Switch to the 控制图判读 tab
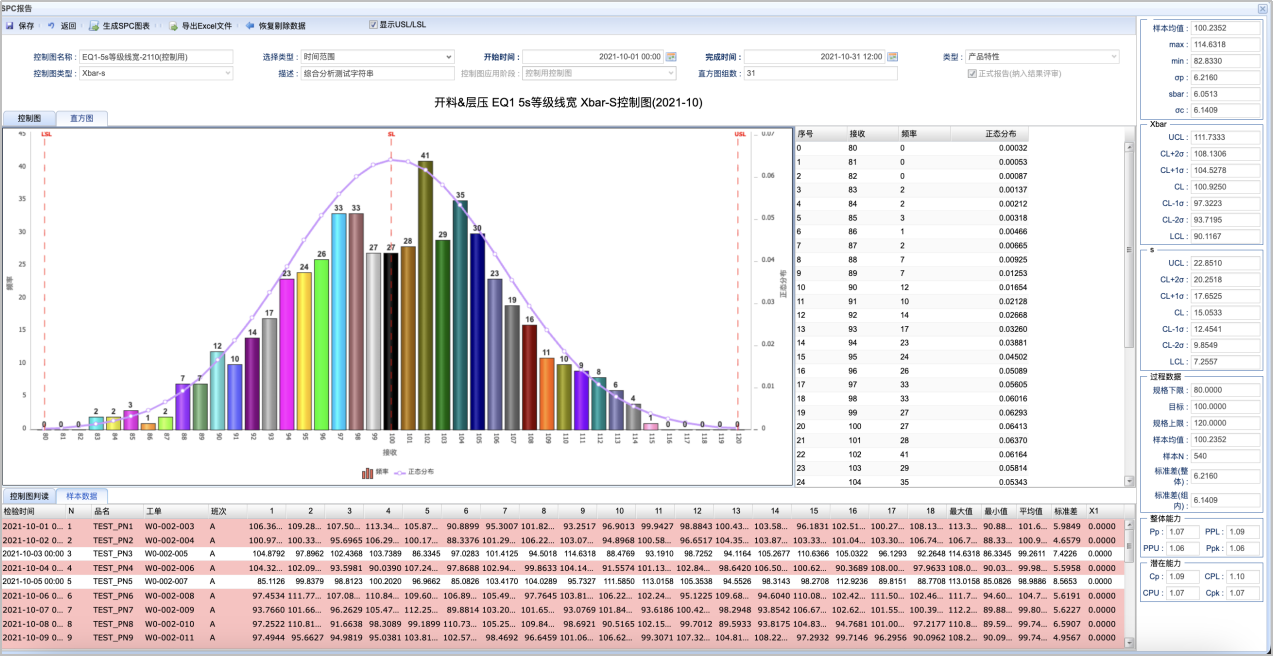 (x=28, y=495)
